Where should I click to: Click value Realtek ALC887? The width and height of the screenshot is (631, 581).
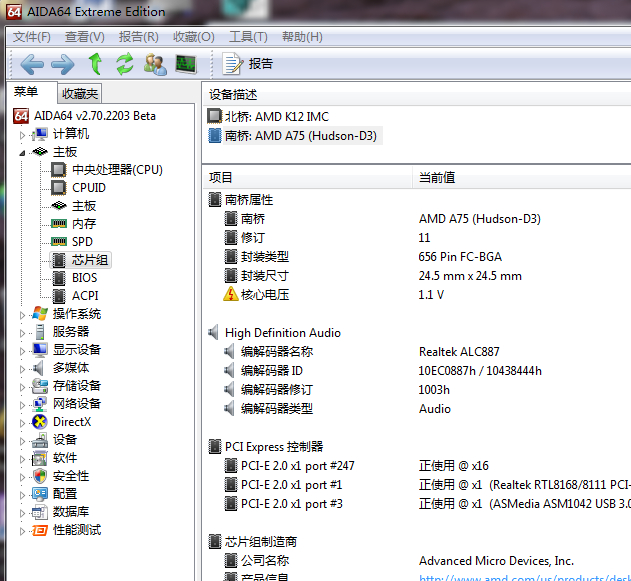click(459, 352)
